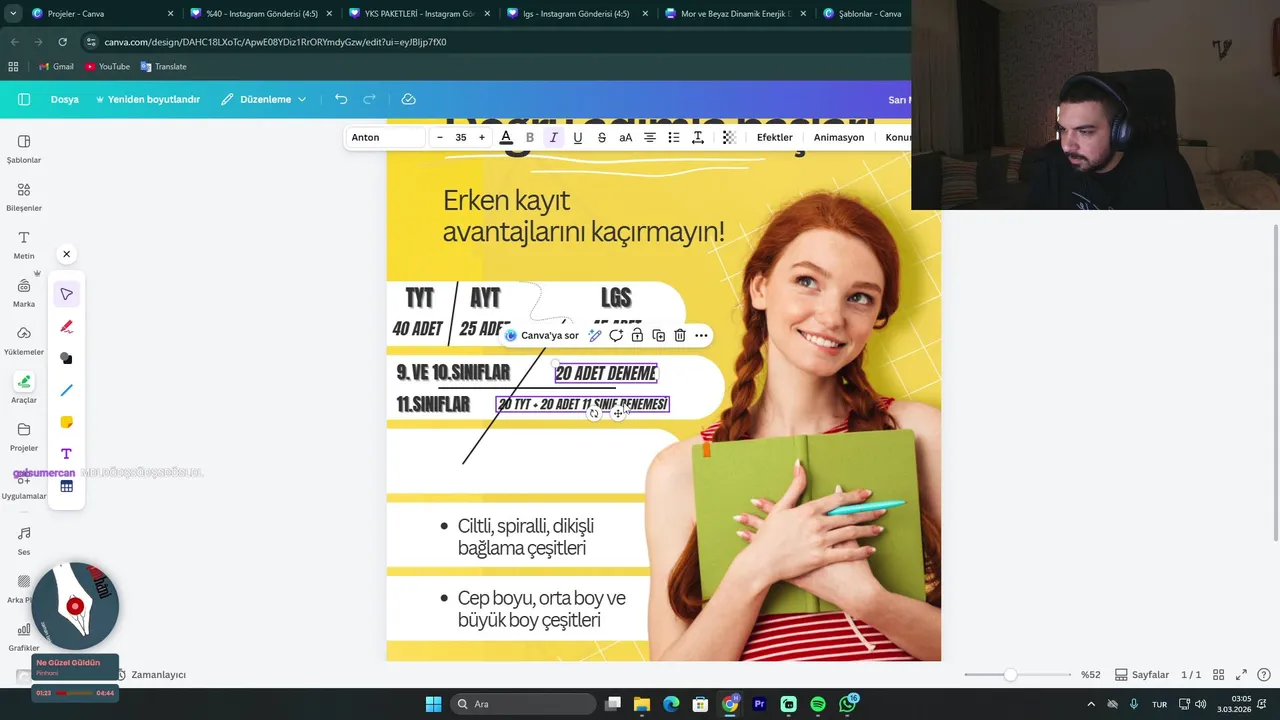Delete the selected element with trash
1280x720 pixels.
coord(680,336)
